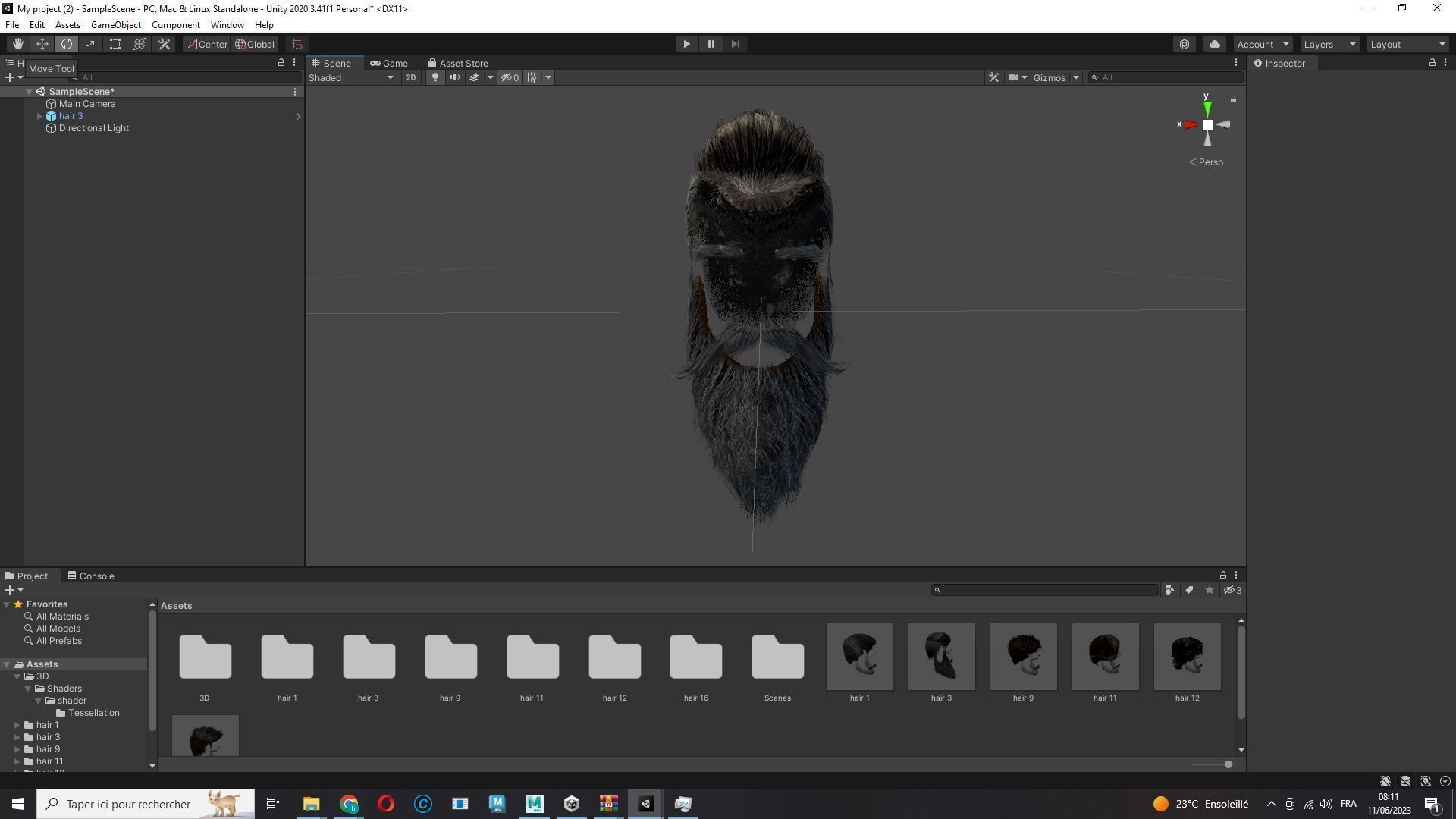
Task: Open Shaded draw mode dropdown
Action: (x=351, y=77)
